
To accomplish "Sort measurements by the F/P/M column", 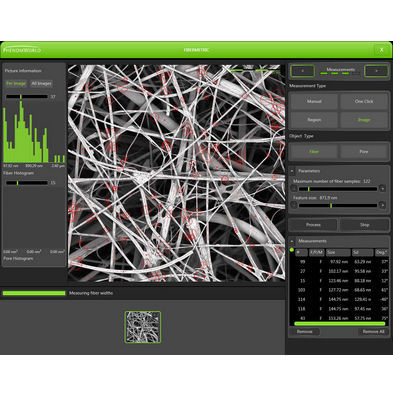I will point(317,253).
